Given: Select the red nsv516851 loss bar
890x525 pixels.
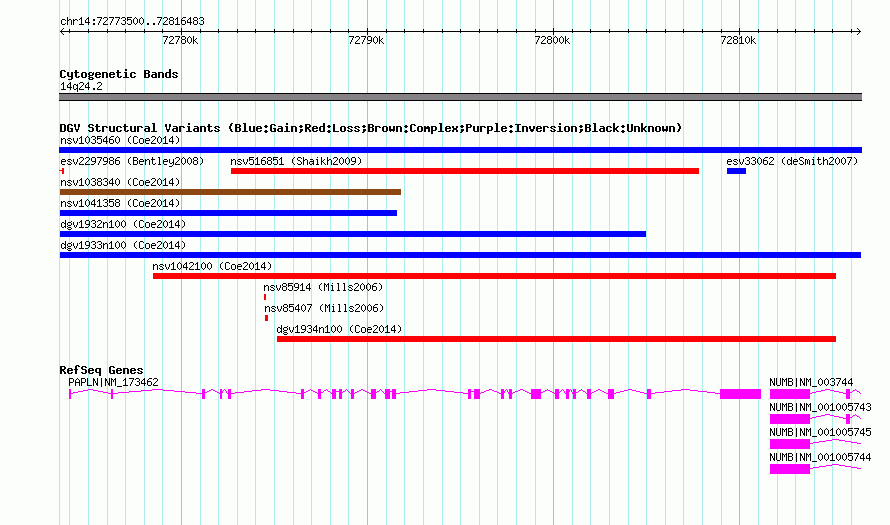Looking at the screenshot, I should pyautogui.click(x=465, y=171).
